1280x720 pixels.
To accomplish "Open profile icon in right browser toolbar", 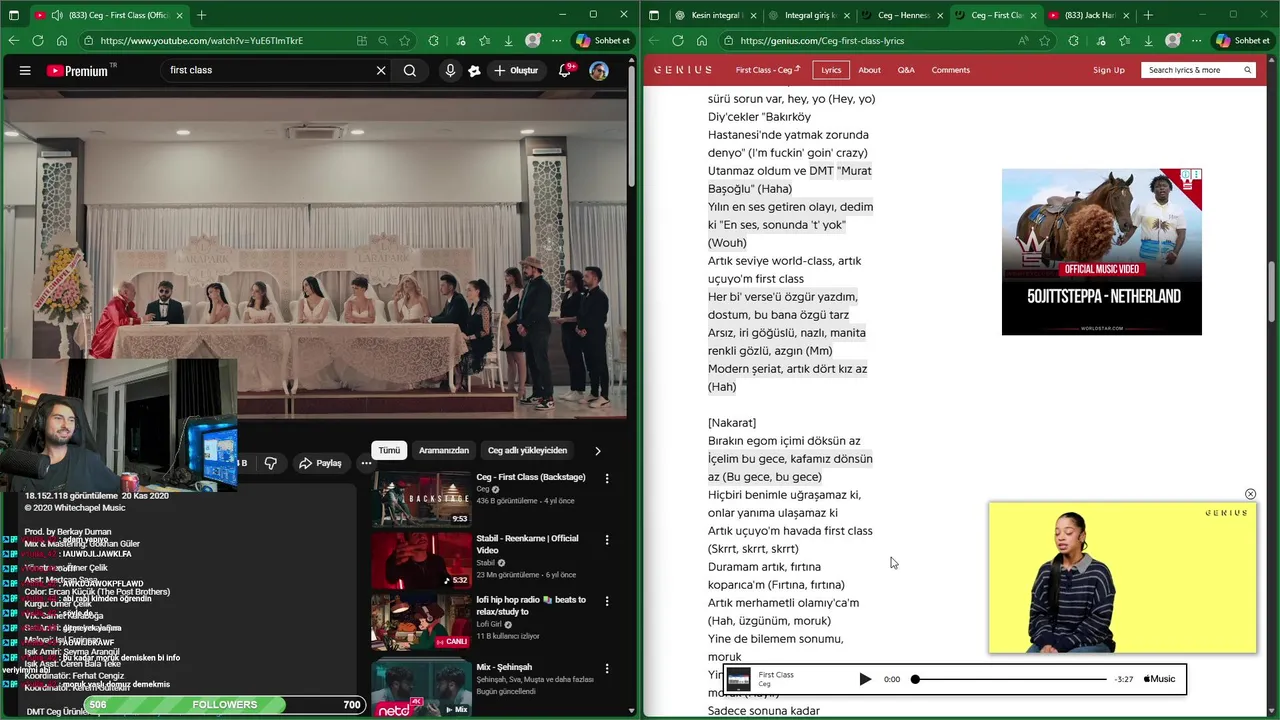I will click(x=1172, y=41).
